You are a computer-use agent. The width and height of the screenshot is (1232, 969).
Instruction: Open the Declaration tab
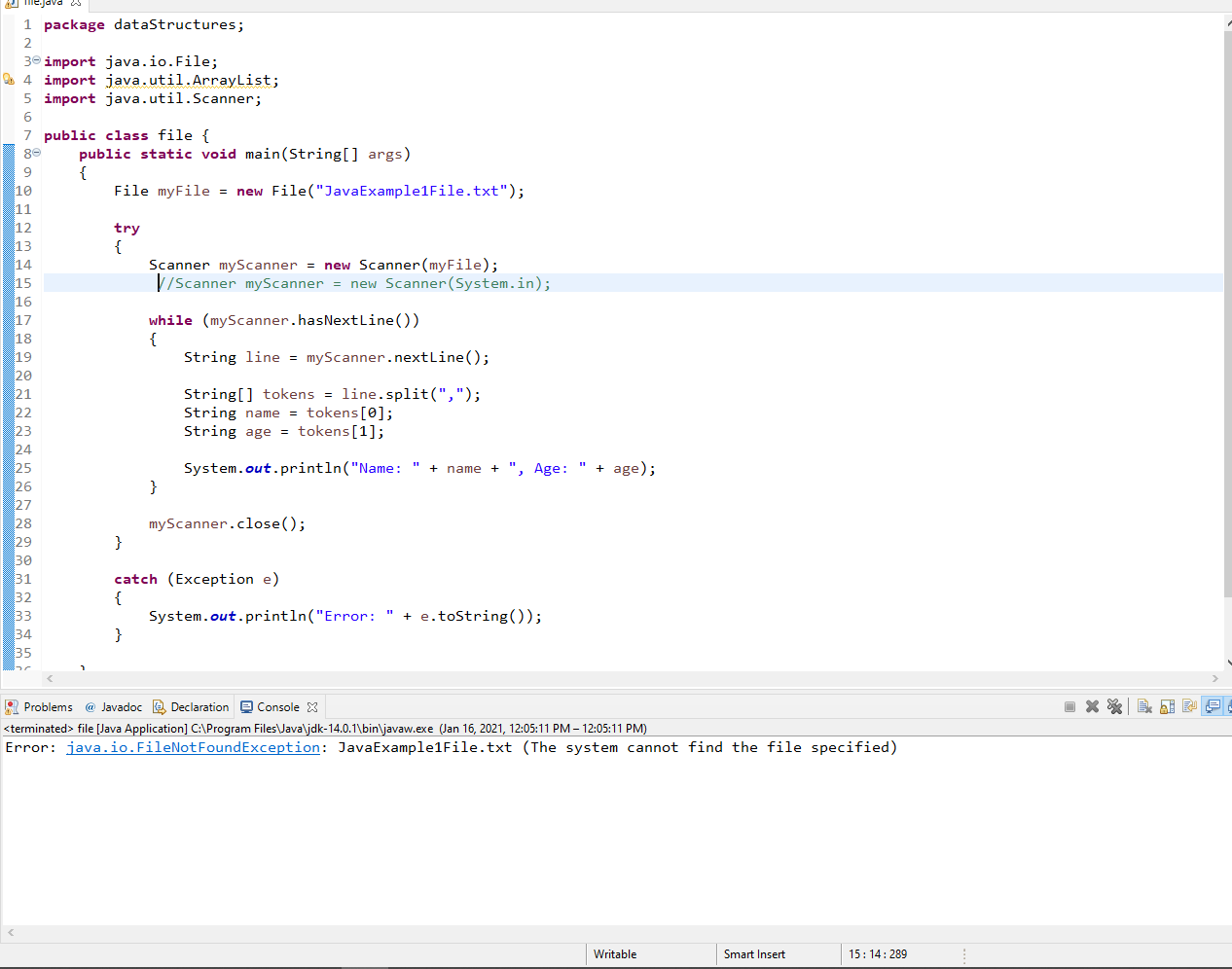click(191, 707)
